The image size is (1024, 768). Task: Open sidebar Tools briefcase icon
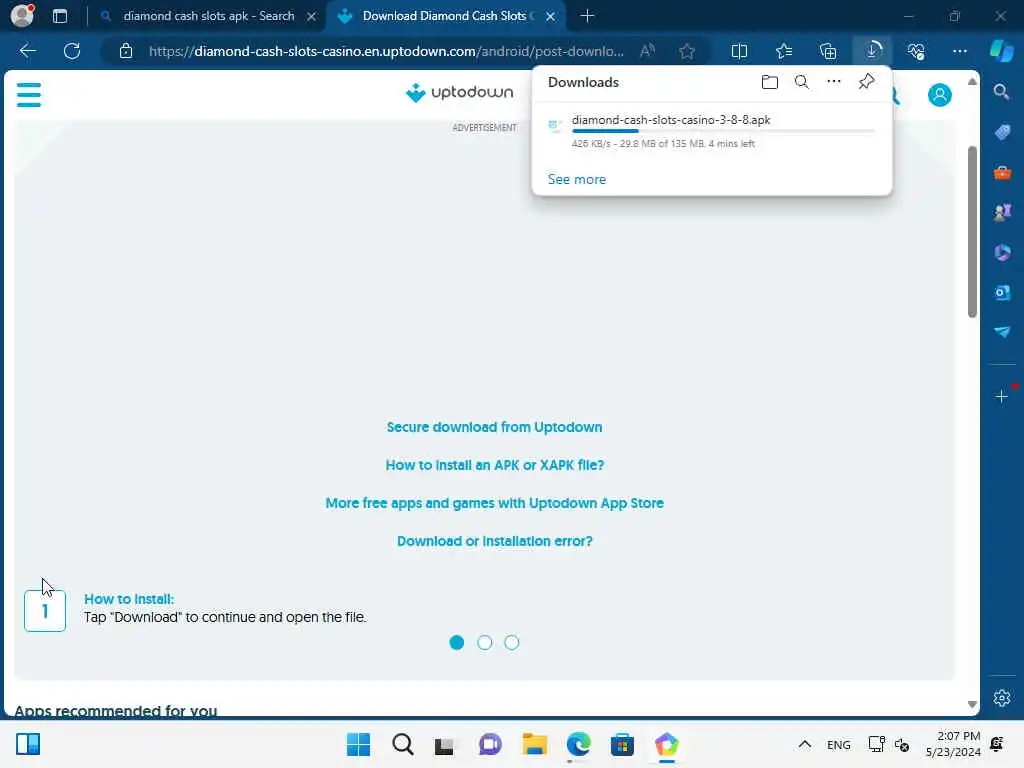[1002, 172]
